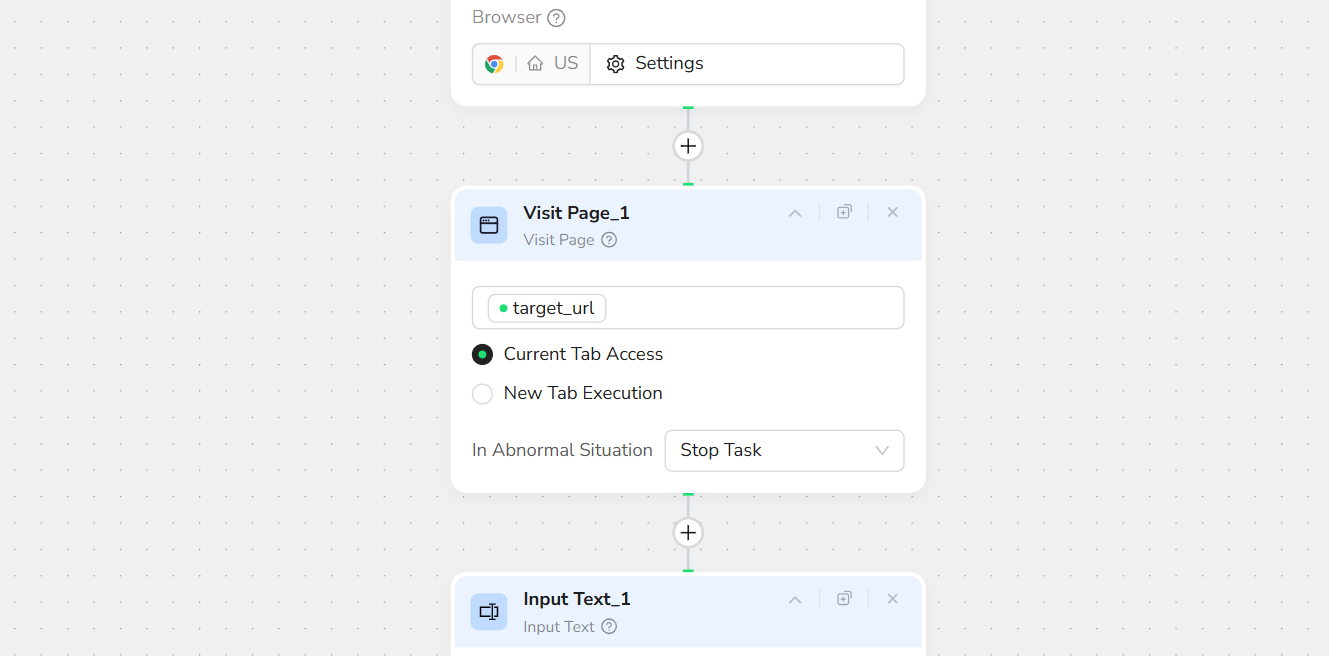Collapse the Visit Page_1 card
This screenshot has height=656, width=1329.
click(795, 213)
